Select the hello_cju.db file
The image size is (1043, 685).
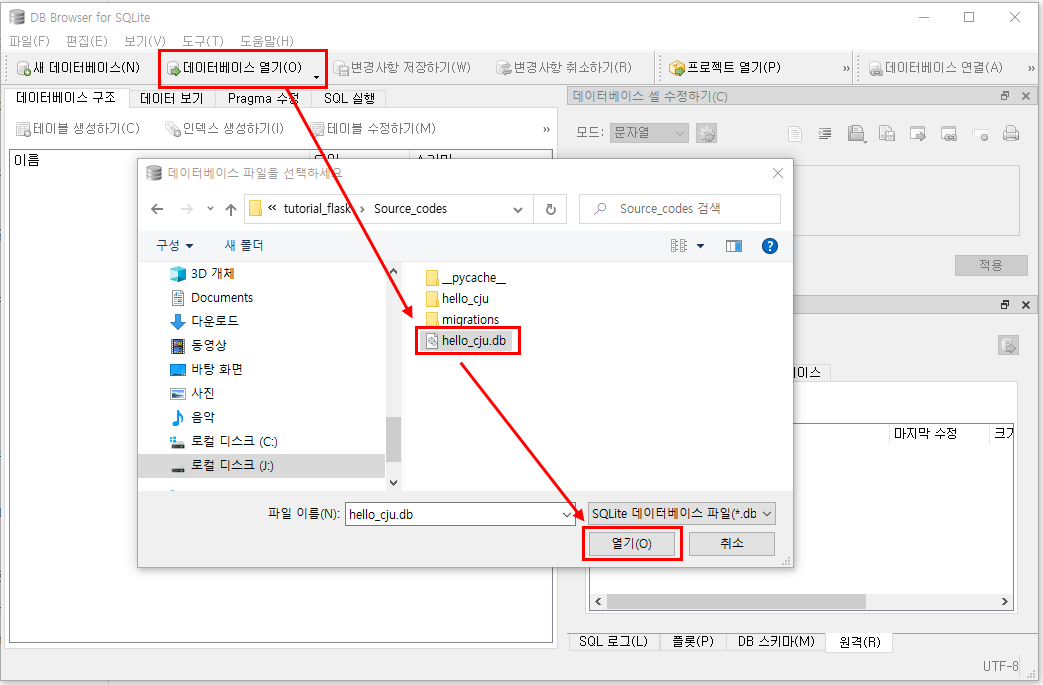[x=466, y=341]
